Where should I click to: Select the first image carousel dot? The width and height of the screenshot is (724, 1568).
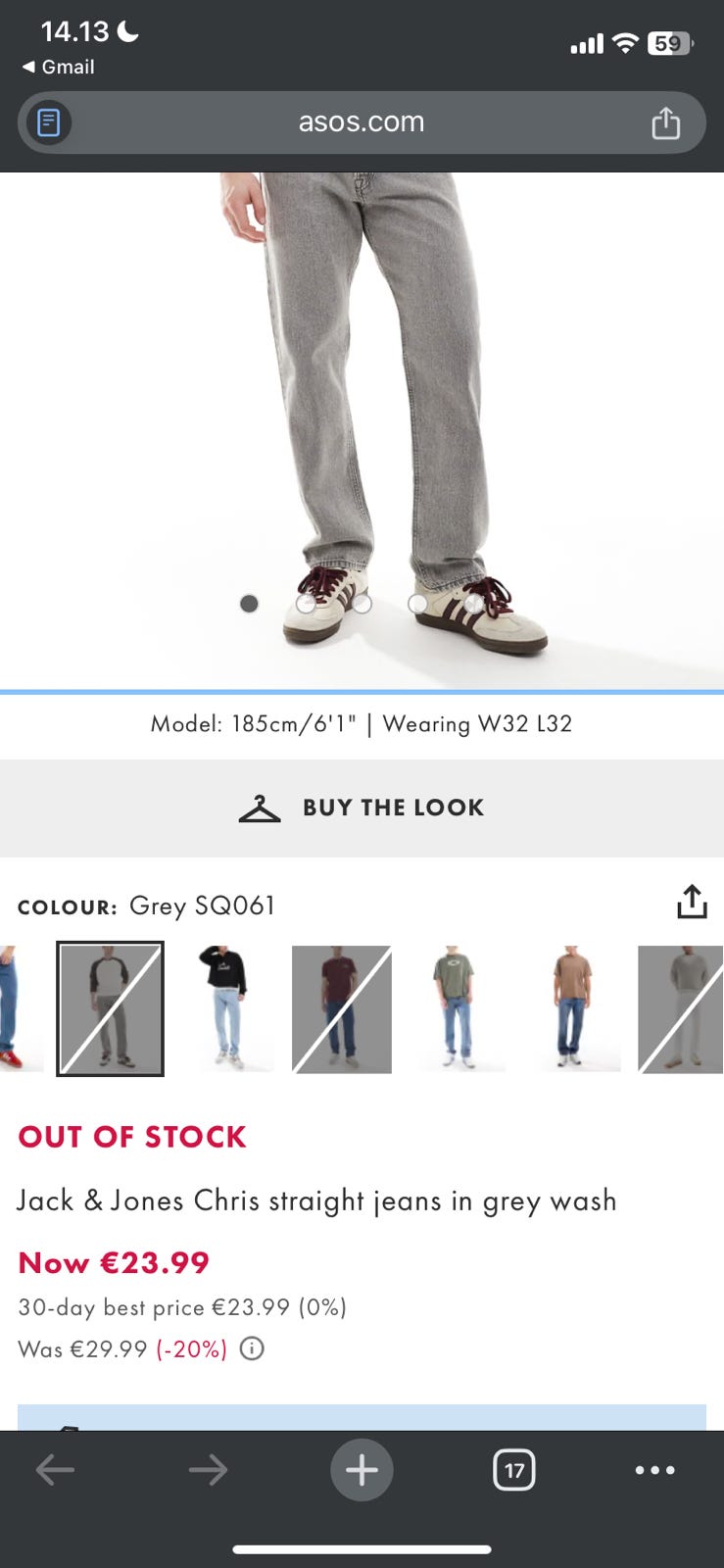(x=249, y=604)
